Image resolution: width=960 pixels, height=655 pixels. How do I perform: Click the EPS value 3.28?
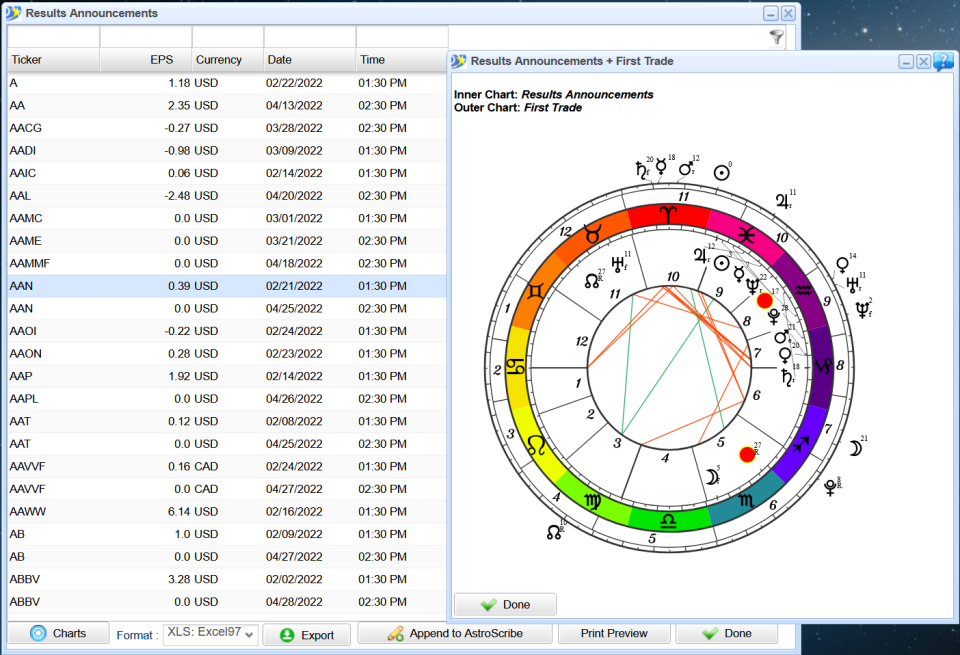179,579
